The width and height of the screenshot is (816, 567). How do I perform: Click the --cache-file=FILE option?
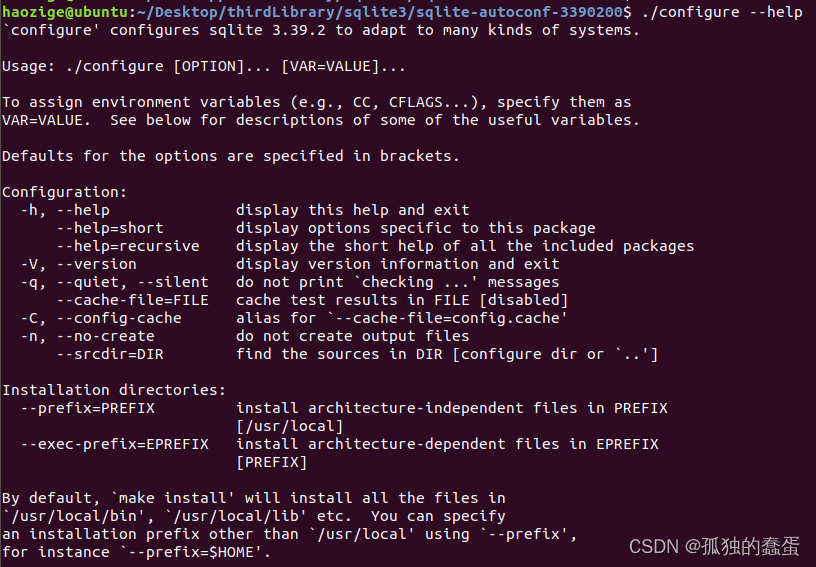coord(132,300)
